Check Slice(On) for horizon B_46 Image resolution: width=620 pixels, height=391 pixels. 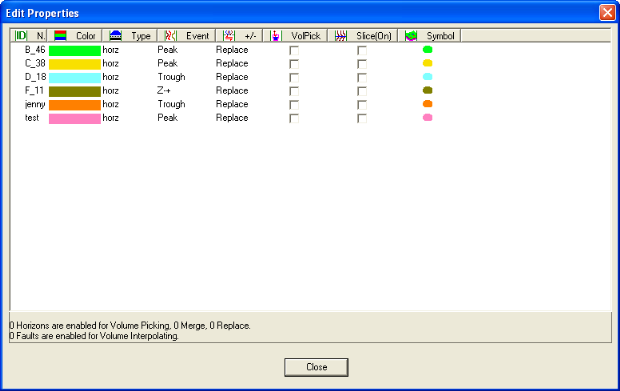[x=362, y=50]
